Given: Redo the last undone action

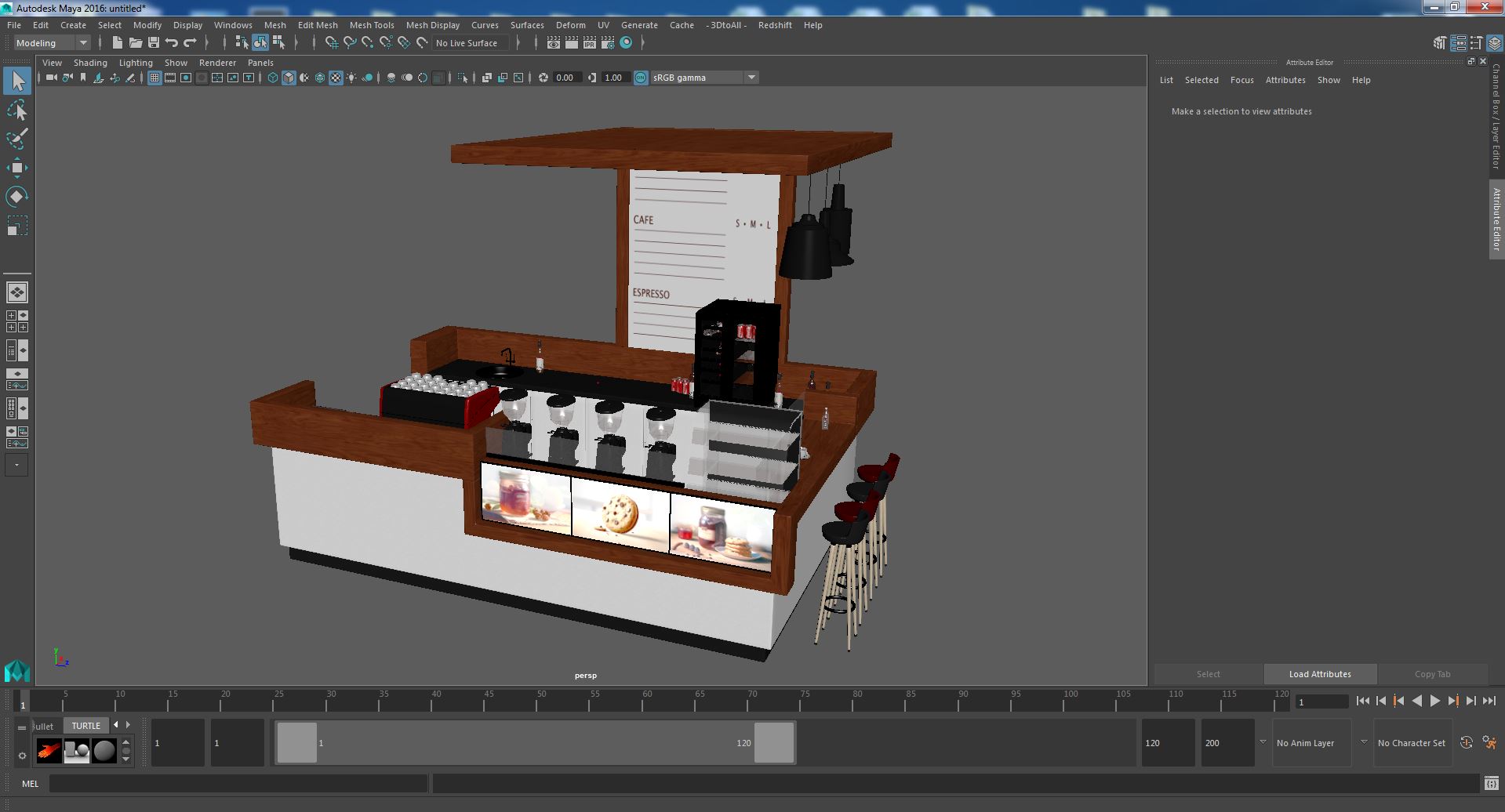Looking at the screenshot, I should [190, 42].
